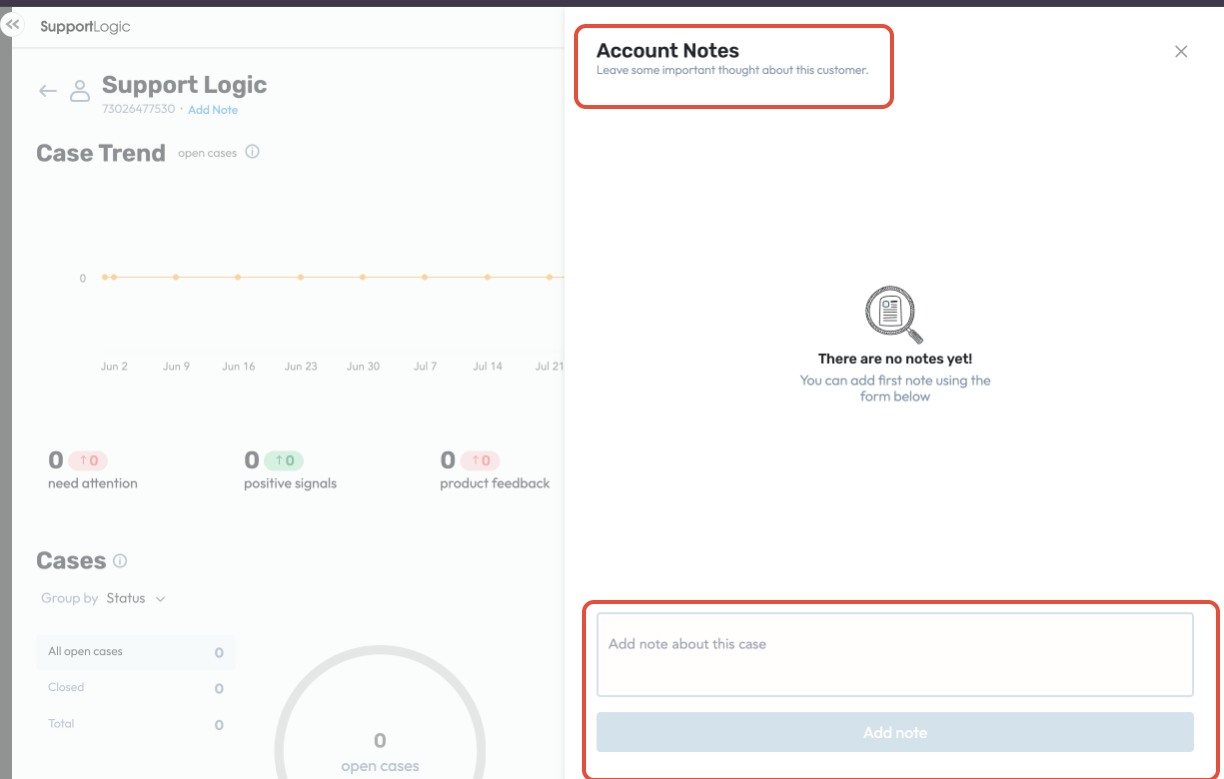Collapse the sidebar with double-chevron icon
The height and width of the screenshot is (779, 1224).
tap(12, 24)
